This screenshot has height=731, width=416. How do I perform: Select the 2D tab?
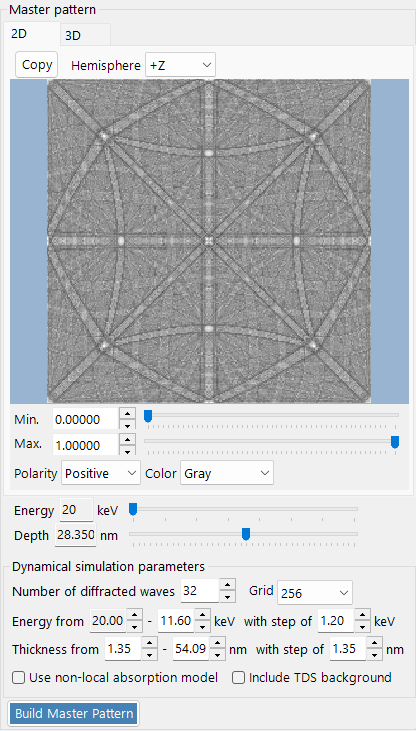point(32,34)
